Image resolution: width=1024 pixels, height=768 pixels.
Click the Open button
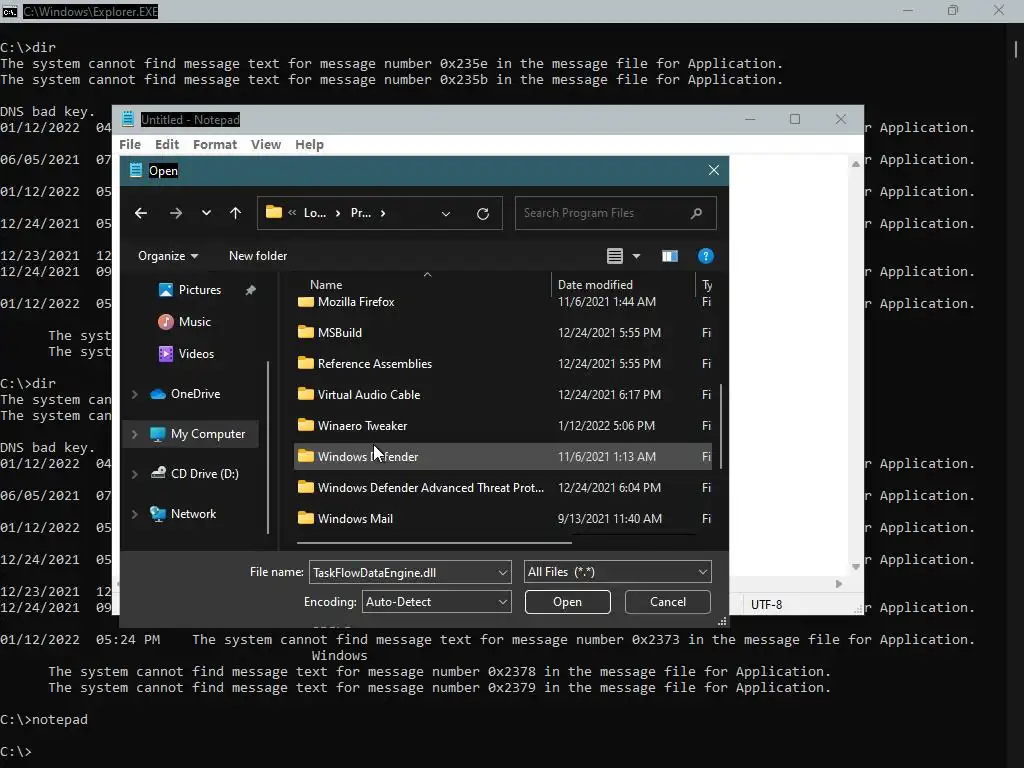pyautogui.click(x=568, y=602)
